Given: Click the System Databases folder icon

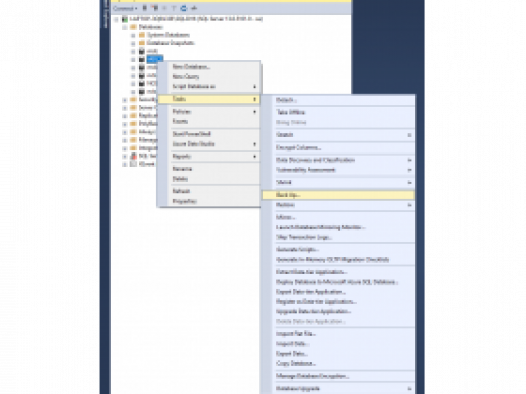Looking at the screenshot, I should 142,35.
